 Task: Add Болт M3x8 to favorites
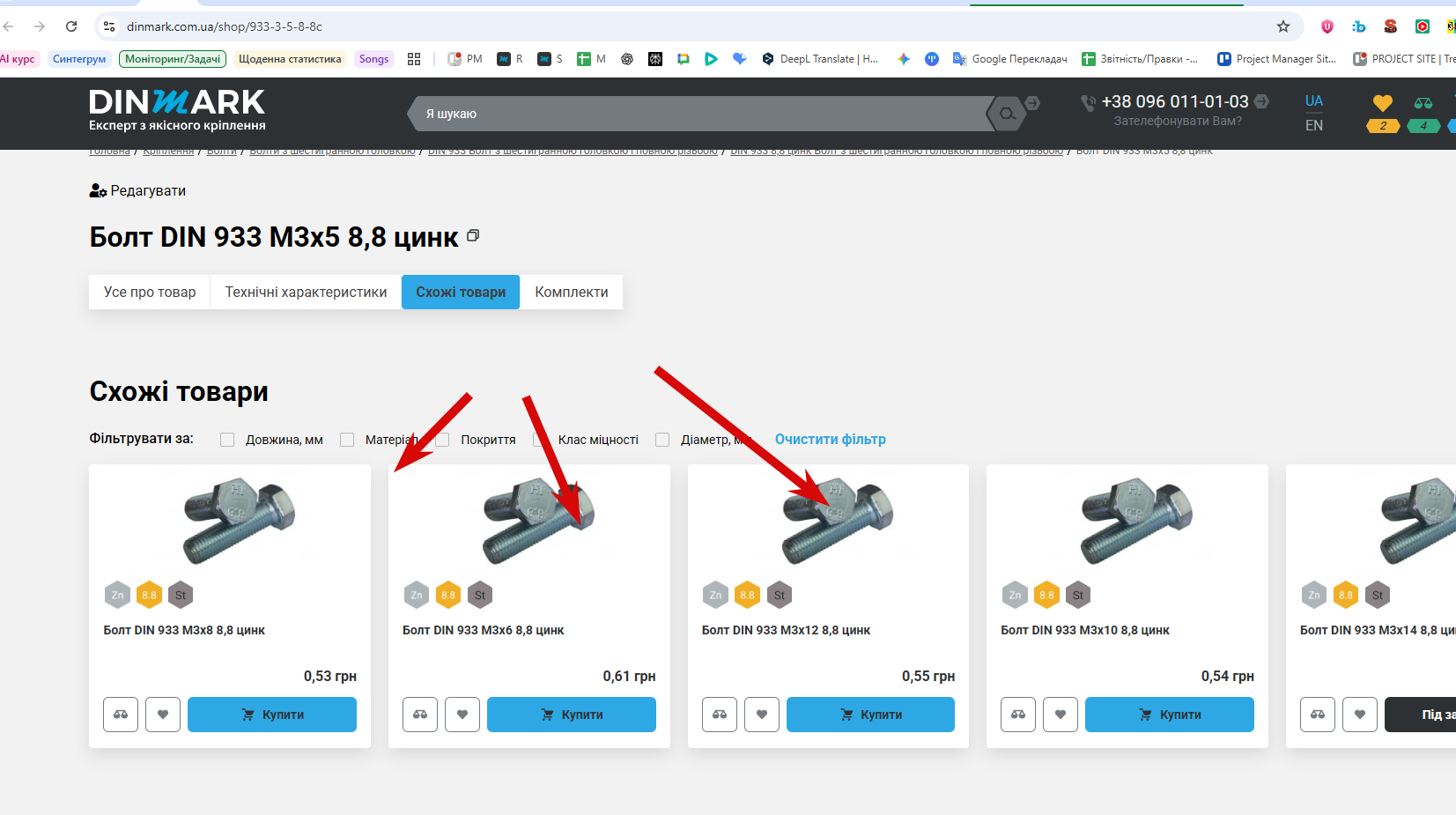[163, 715]
